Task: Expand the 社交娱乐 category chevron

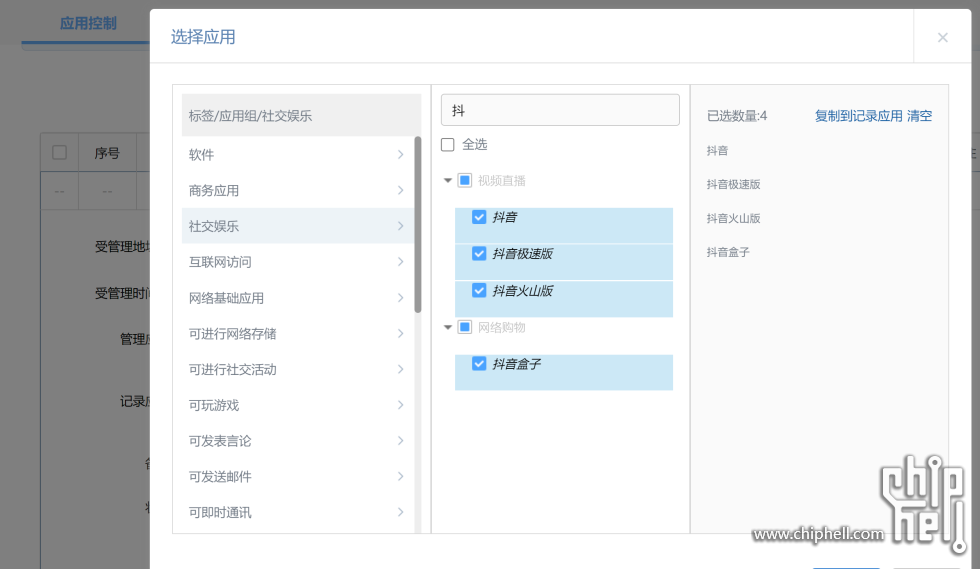Action: point(401,226)
